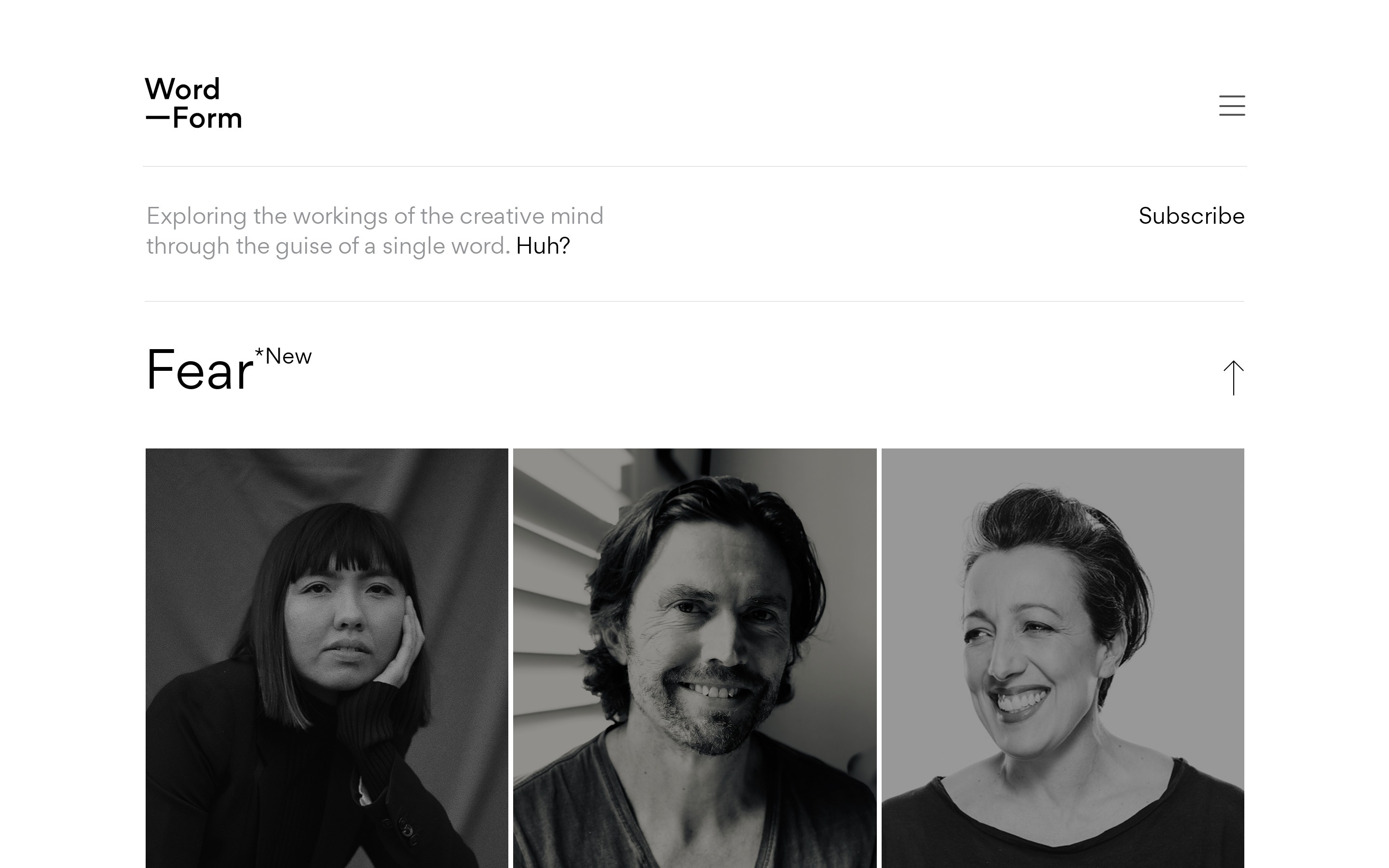1389x868 pixels.
Task: Click the phrase "creative mind" in tagline
Action: tap(531, 217)
